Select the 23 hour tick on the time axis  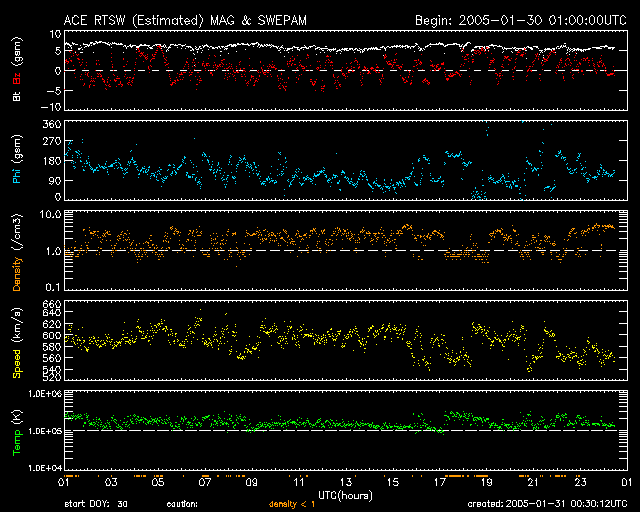click(x=579, y=483)
